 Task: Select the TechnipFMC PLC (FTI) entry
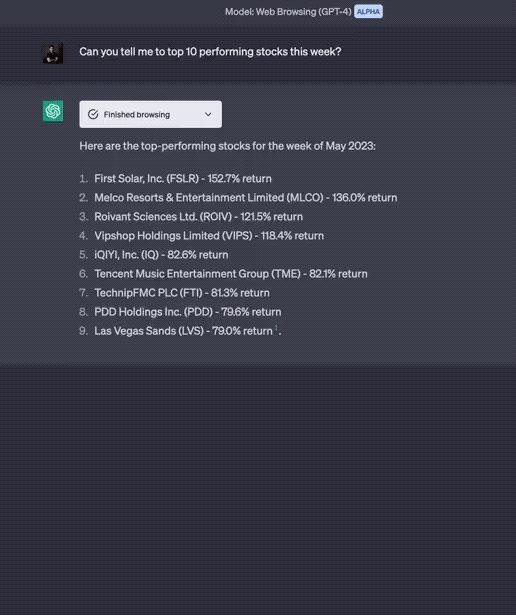tap(182, 293)
